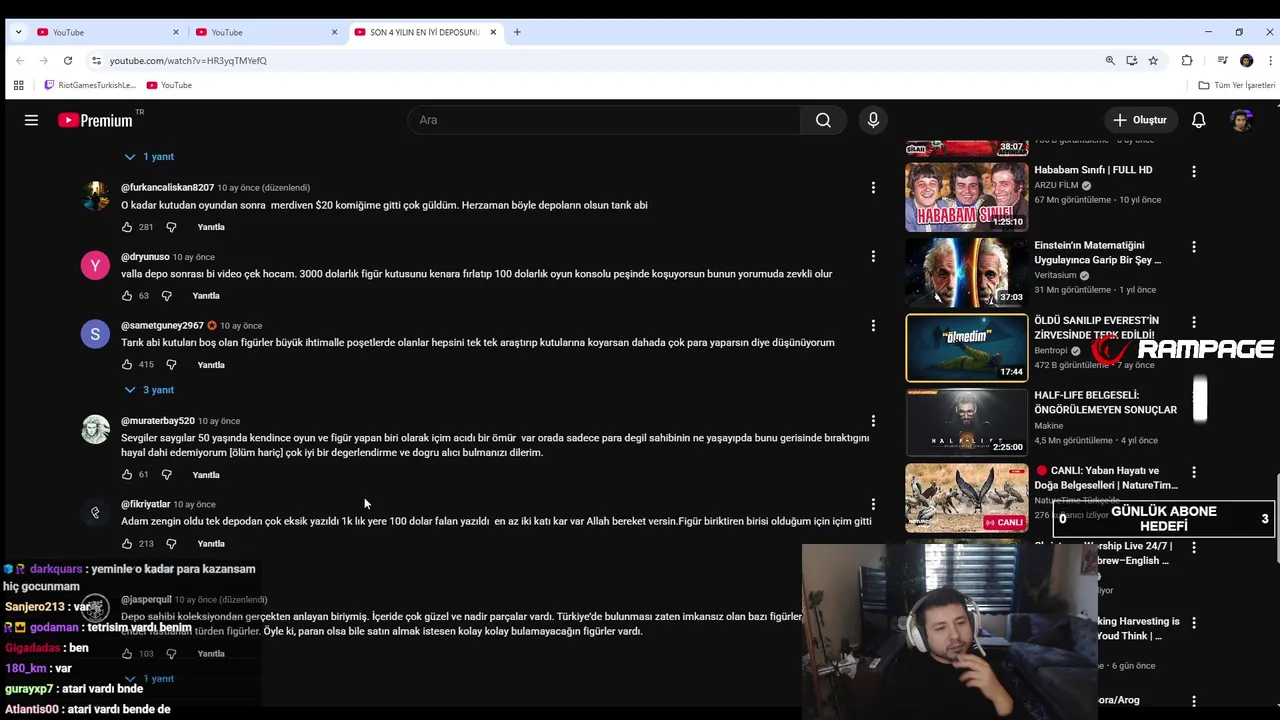The image size is (1280, 720).
Task: Go to YouTube Premium home logo
Action: [95, 120]
